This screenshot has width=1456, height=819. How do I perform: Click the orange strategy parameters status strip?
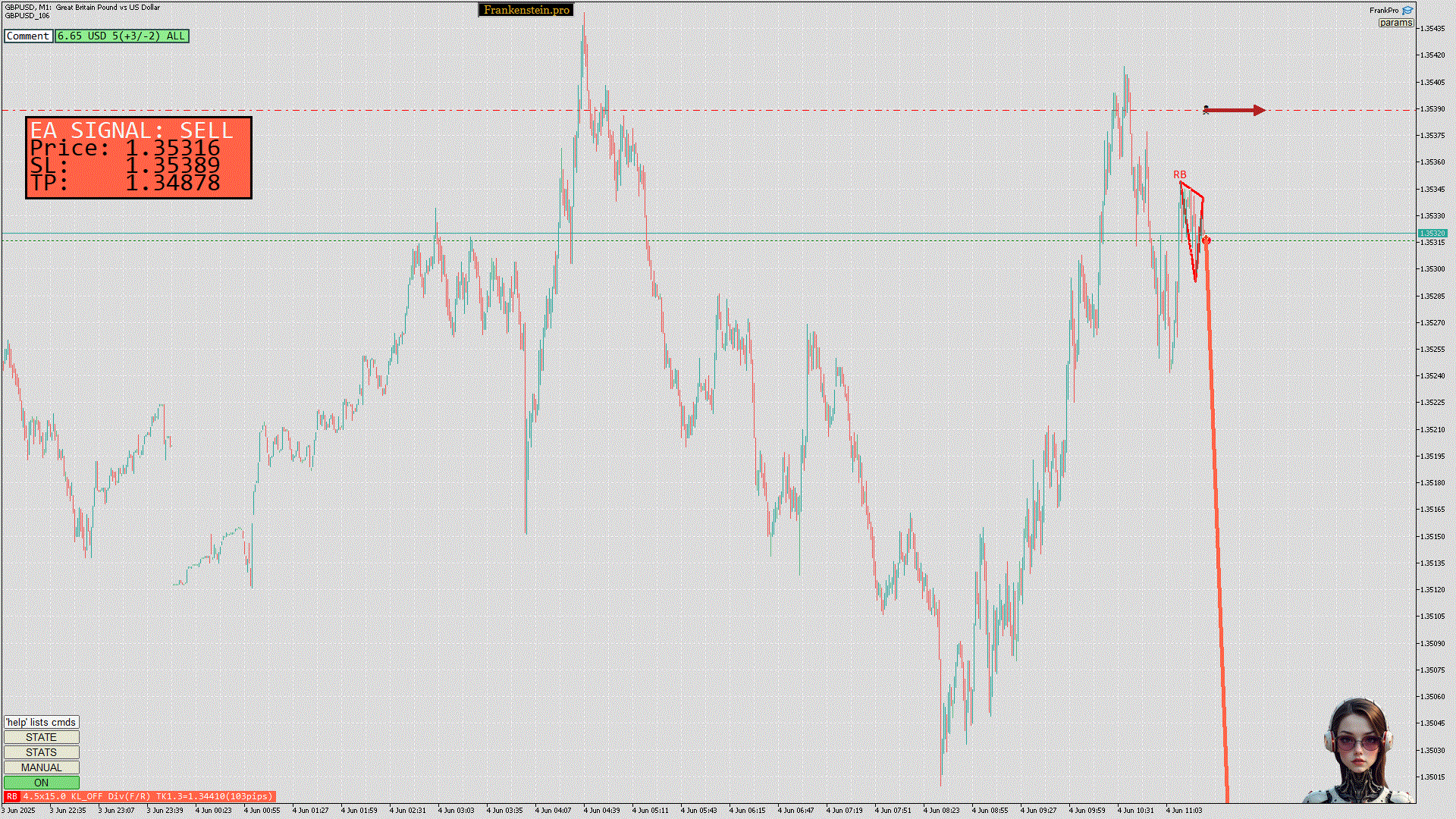147,796
